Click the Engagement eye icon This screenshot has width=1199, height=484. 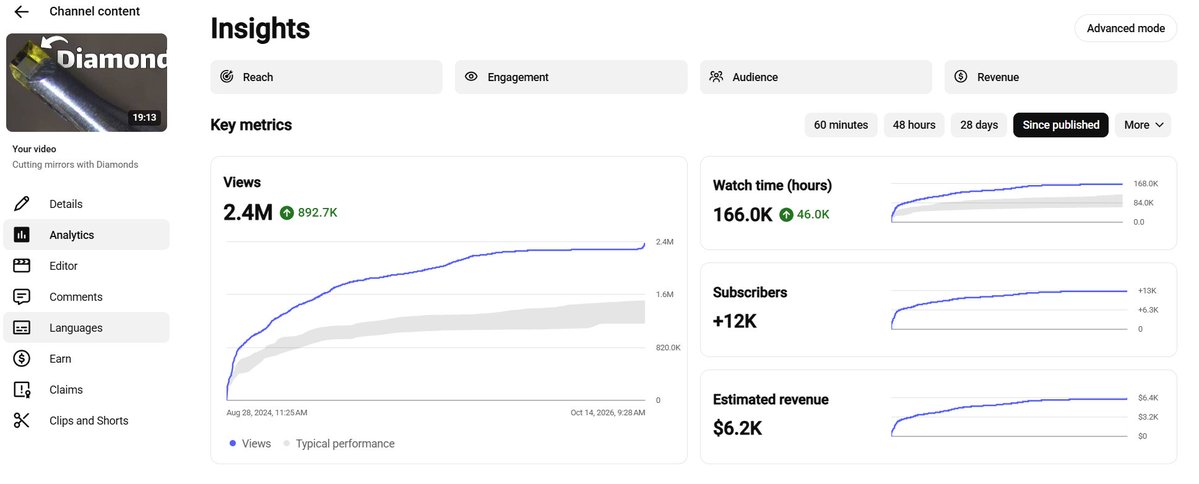tap(471, 76)
